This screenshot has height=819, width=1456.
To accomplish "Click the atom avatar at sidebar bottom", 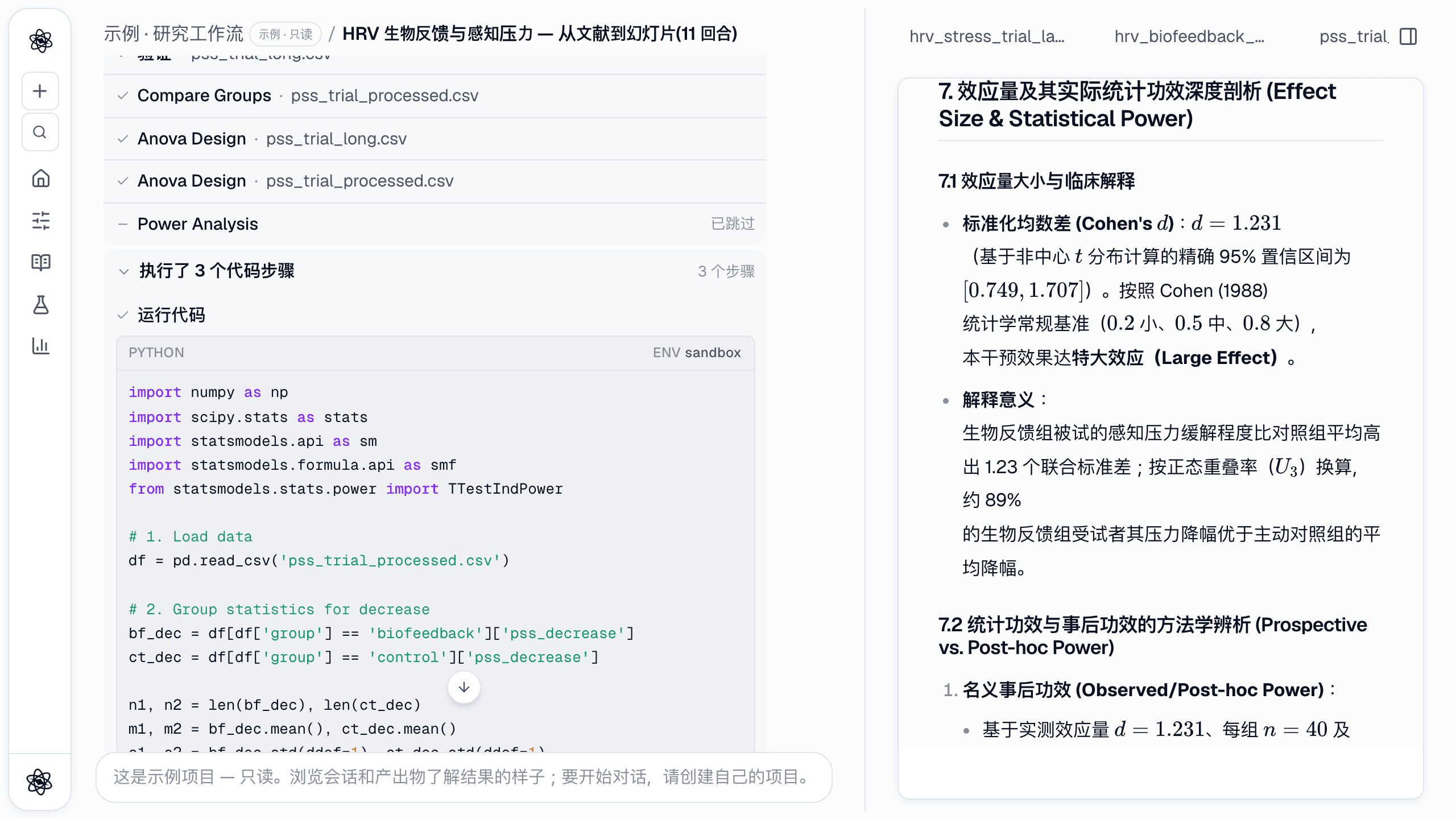I will pos(40,782).
